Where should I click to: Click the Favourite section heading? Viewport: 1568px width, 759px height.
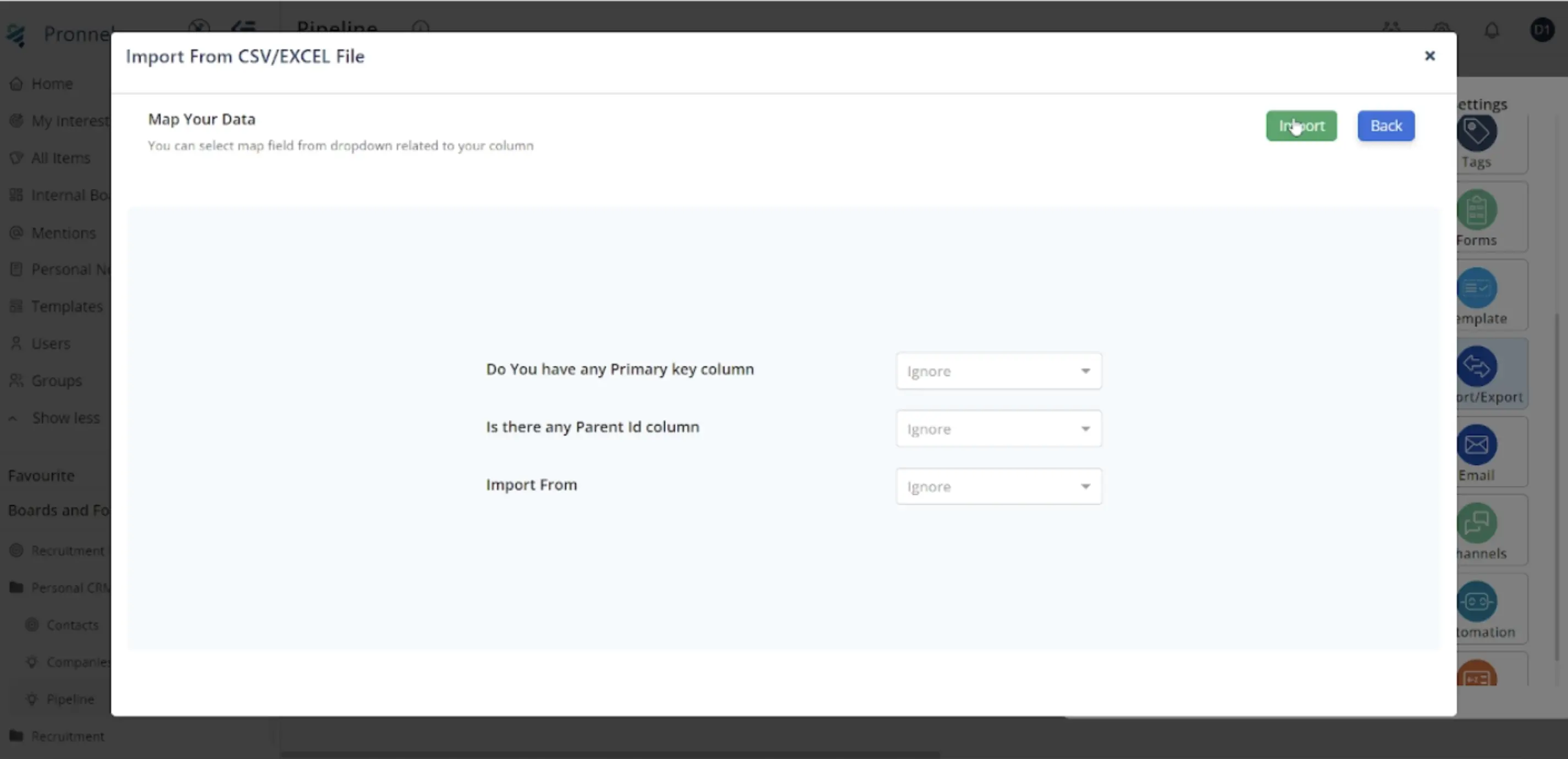(x=41, y=476)
